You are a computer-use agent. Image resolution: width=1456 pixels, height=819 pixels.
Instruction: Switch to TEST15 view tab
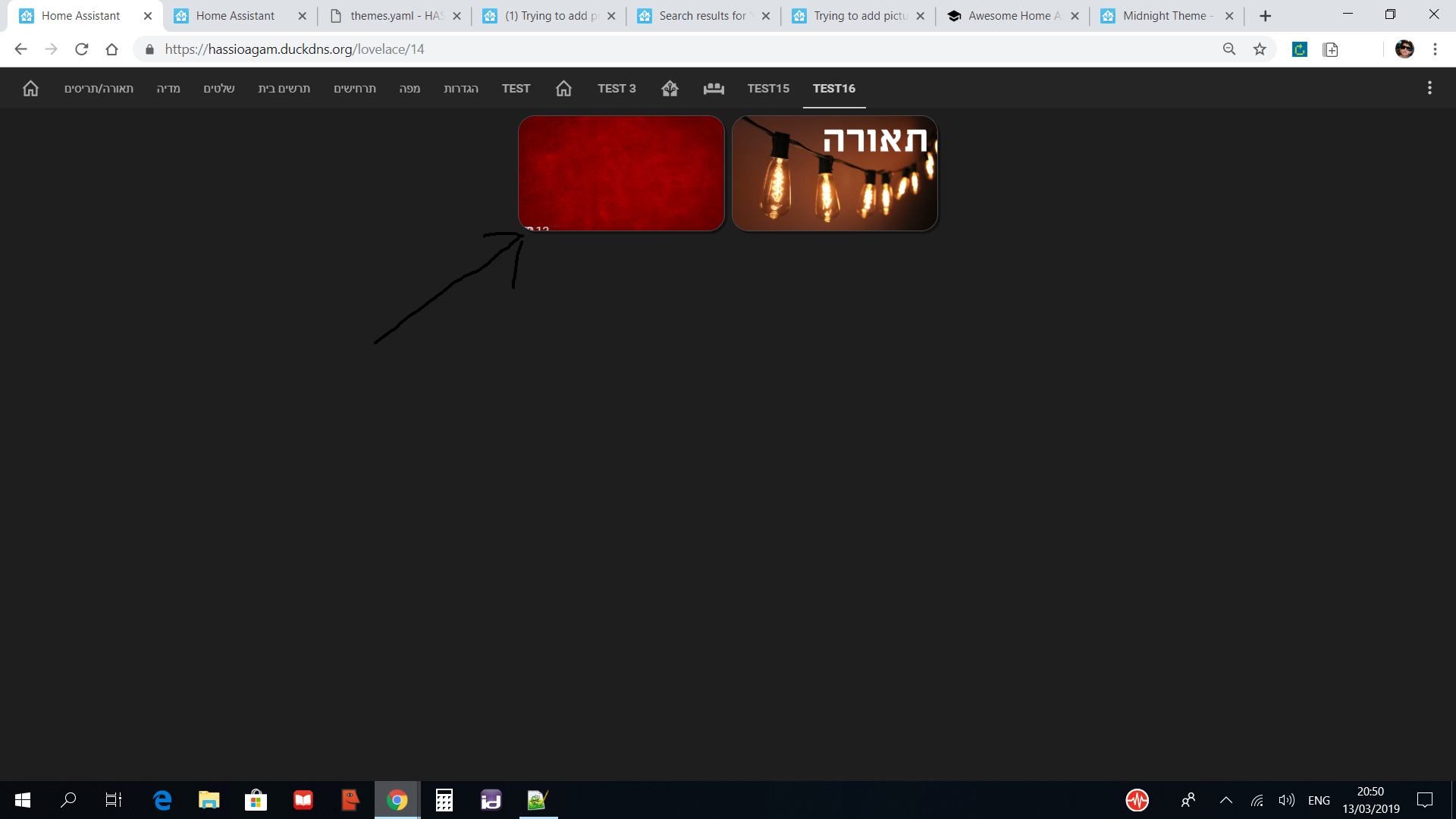click(768, 89)
